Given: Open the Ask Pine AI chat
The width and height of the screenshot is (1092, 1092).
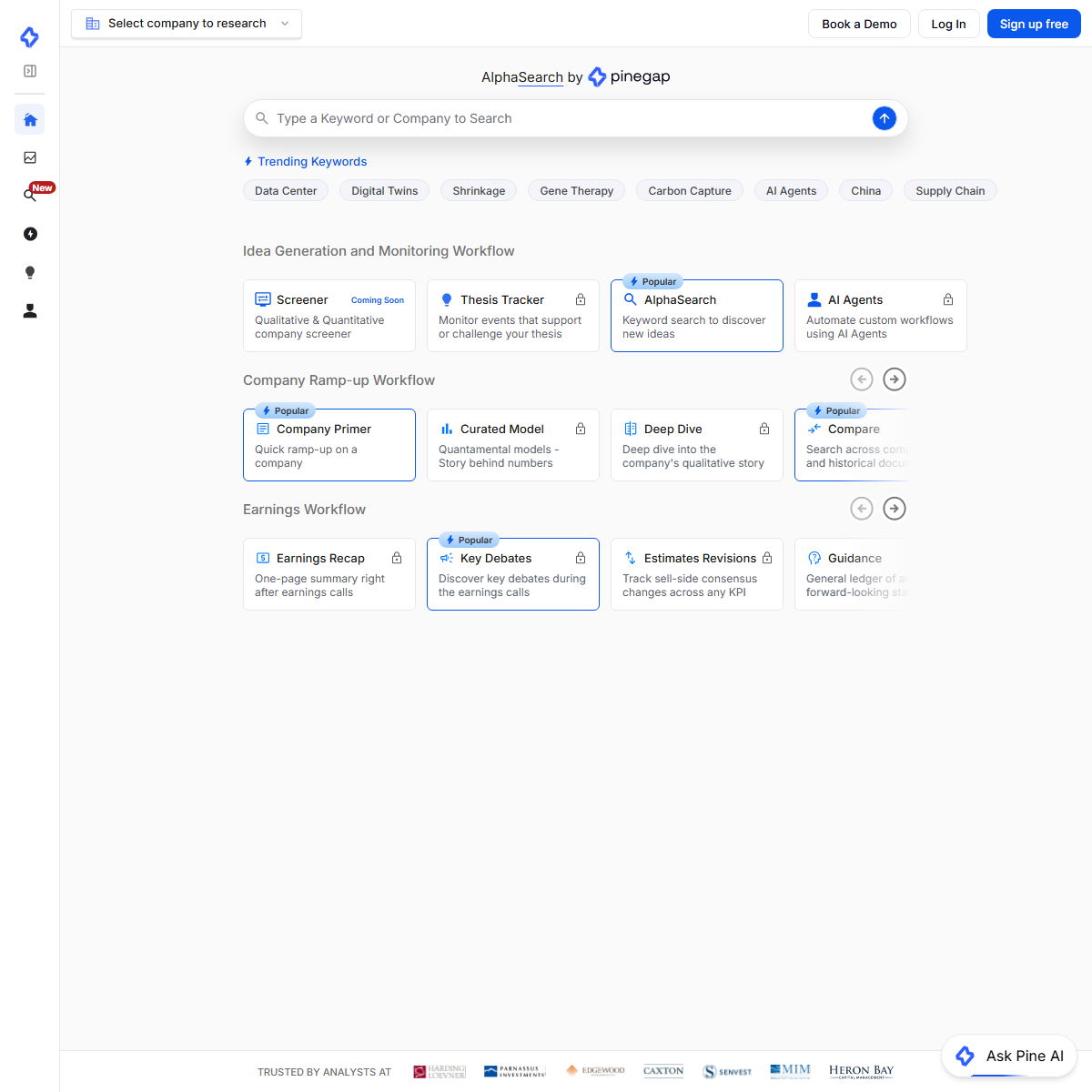Looking at the screenshot, I should pos(1010,1056).
